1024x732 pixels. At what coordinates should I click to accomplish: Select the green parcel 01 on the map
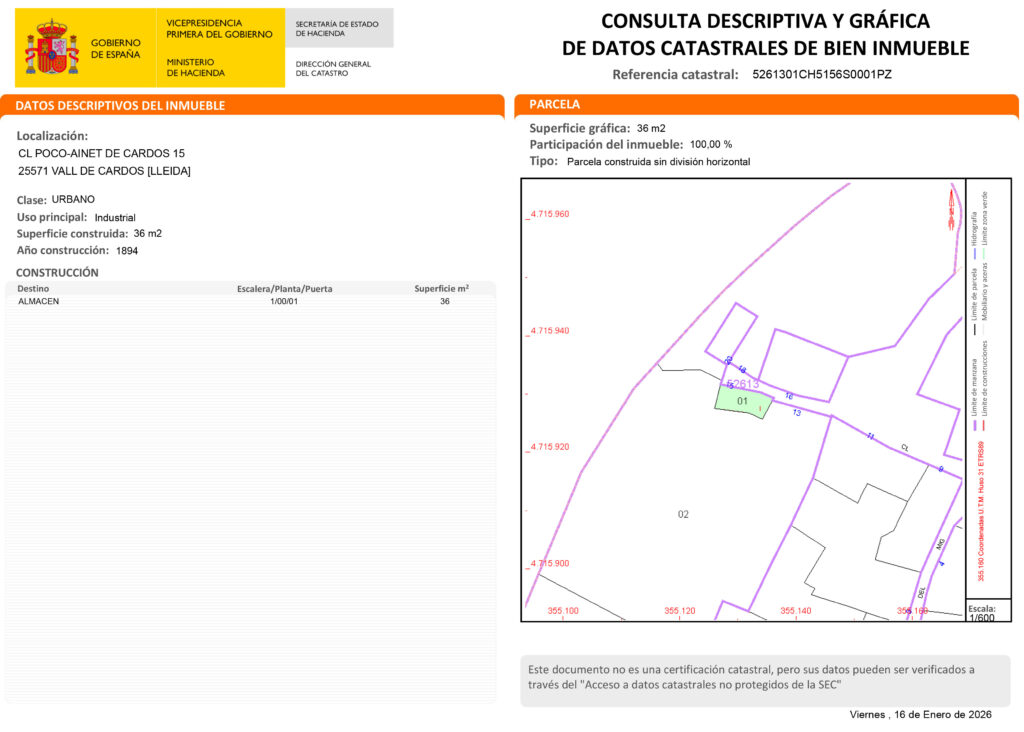click(x=741, y=401)
